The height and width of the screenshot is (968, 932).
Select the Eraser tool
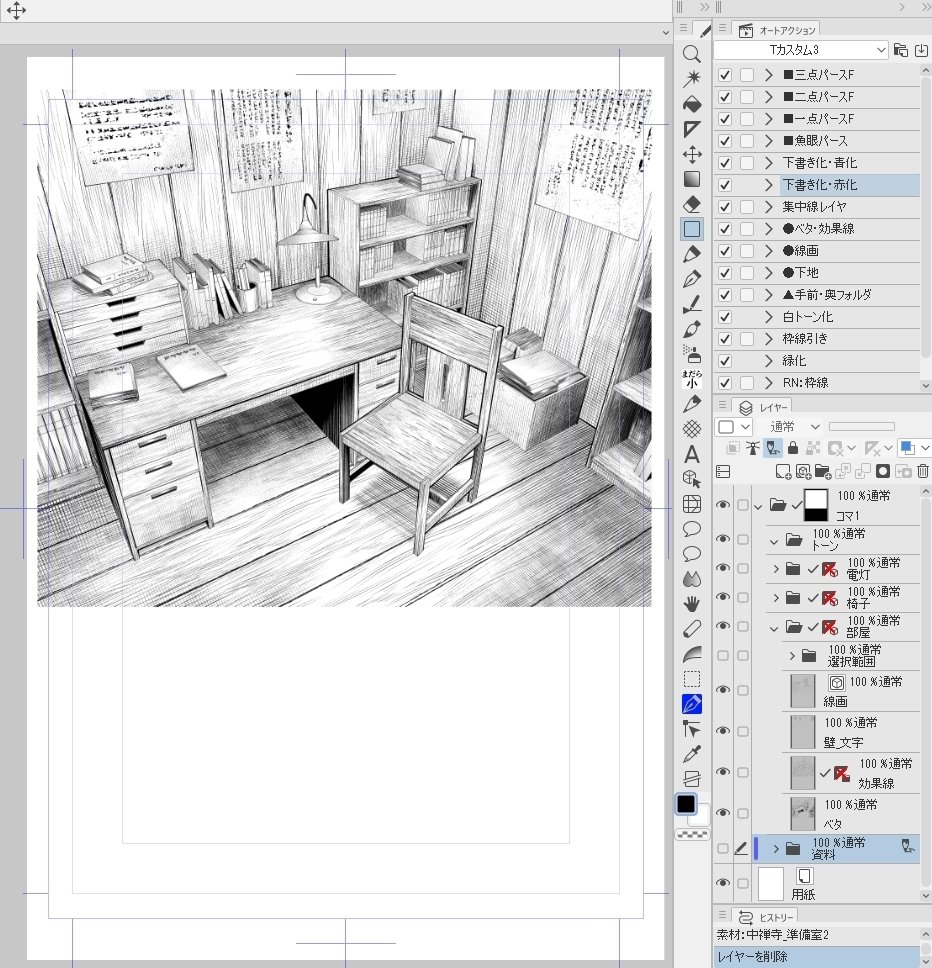(x=692, y=204)
